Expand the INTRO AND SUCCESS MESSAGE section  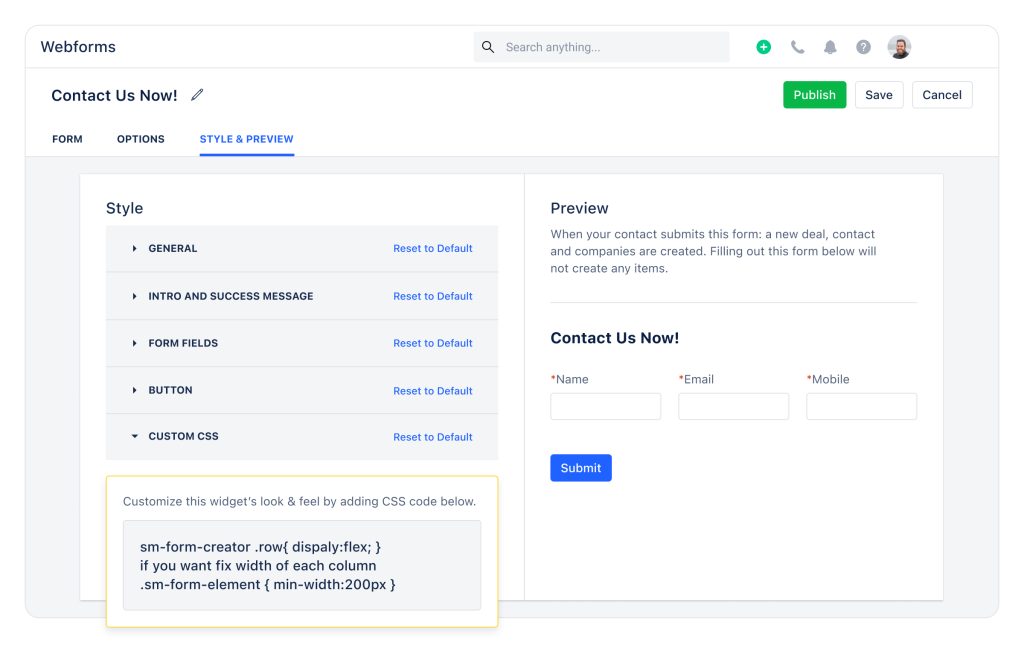pos(230,296)
